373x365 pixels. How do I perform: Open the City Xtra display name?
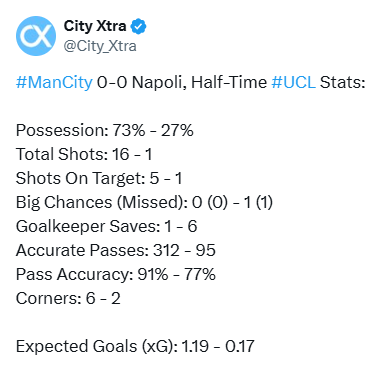pos(95,26)
